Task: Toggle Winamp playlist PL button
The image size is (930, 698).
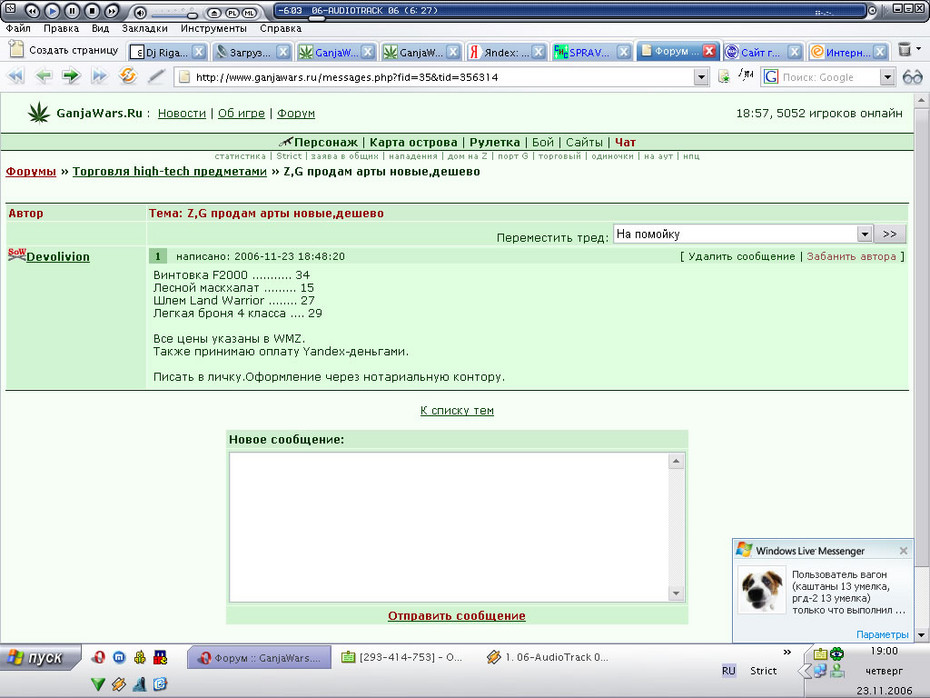Action: pyautogui.click(x=232, y=12)
